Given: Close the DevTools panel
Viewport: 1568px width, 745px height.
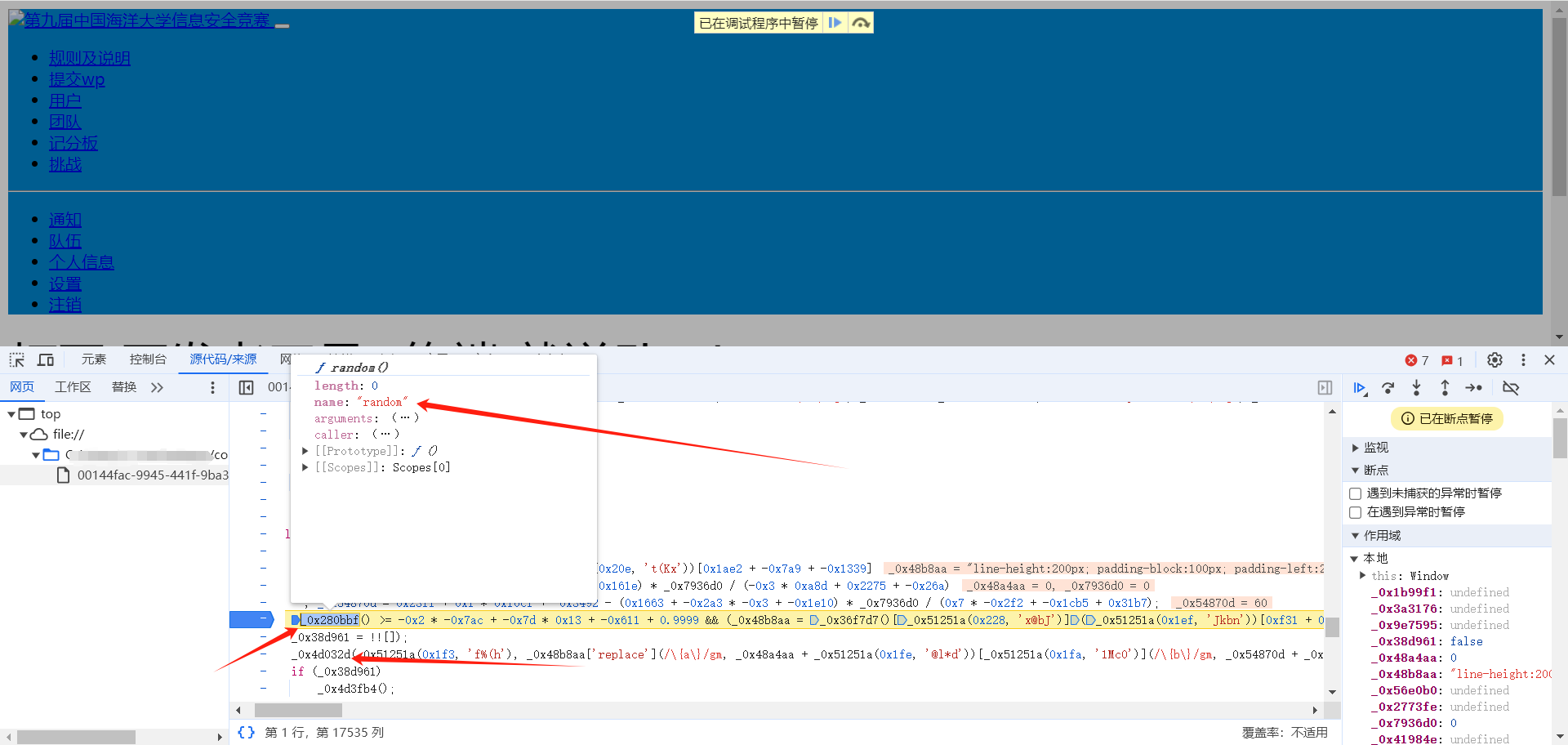Looking at the screenshot, I should (1549, 359).
